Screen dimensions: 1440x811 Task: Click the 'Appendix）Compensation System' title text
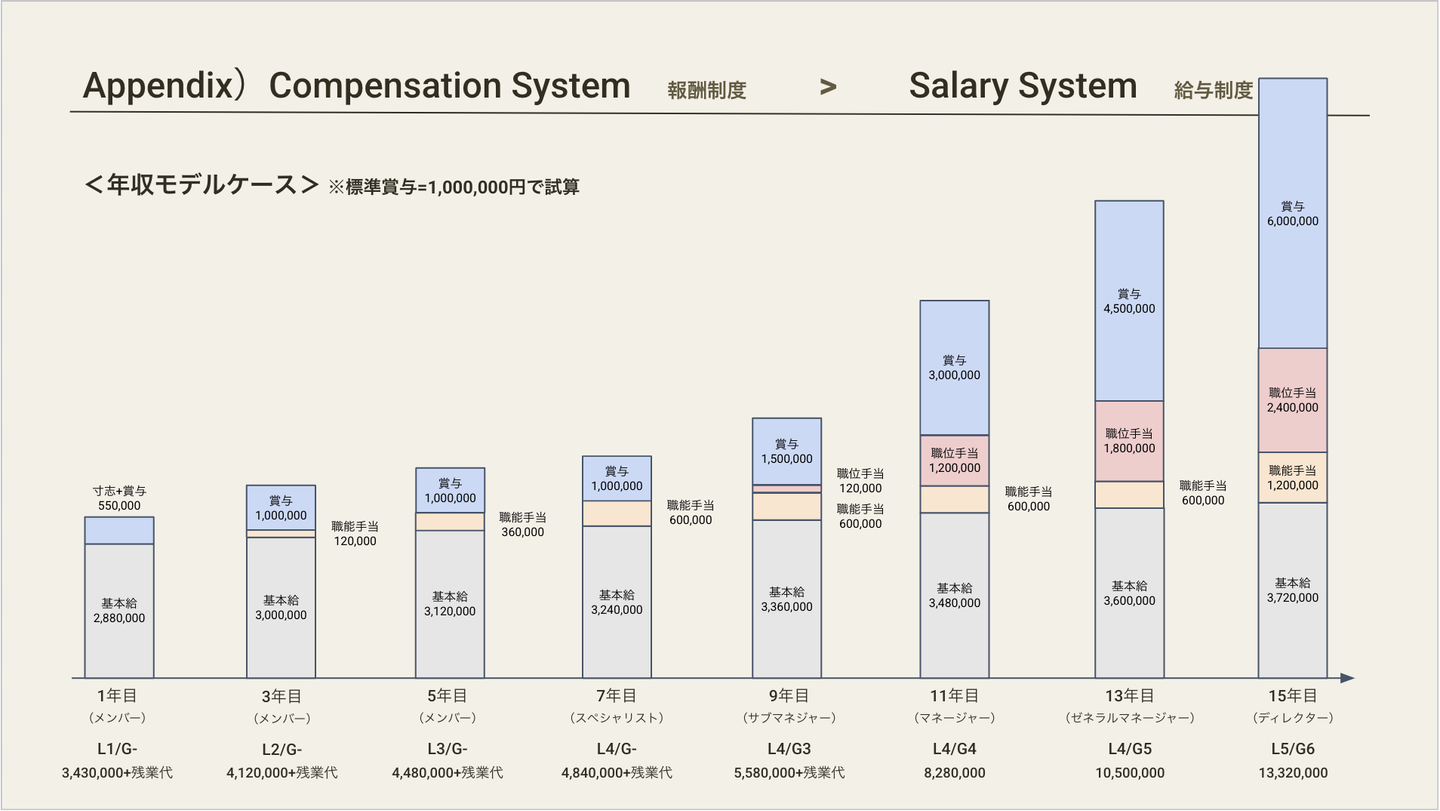pos(356,86)
